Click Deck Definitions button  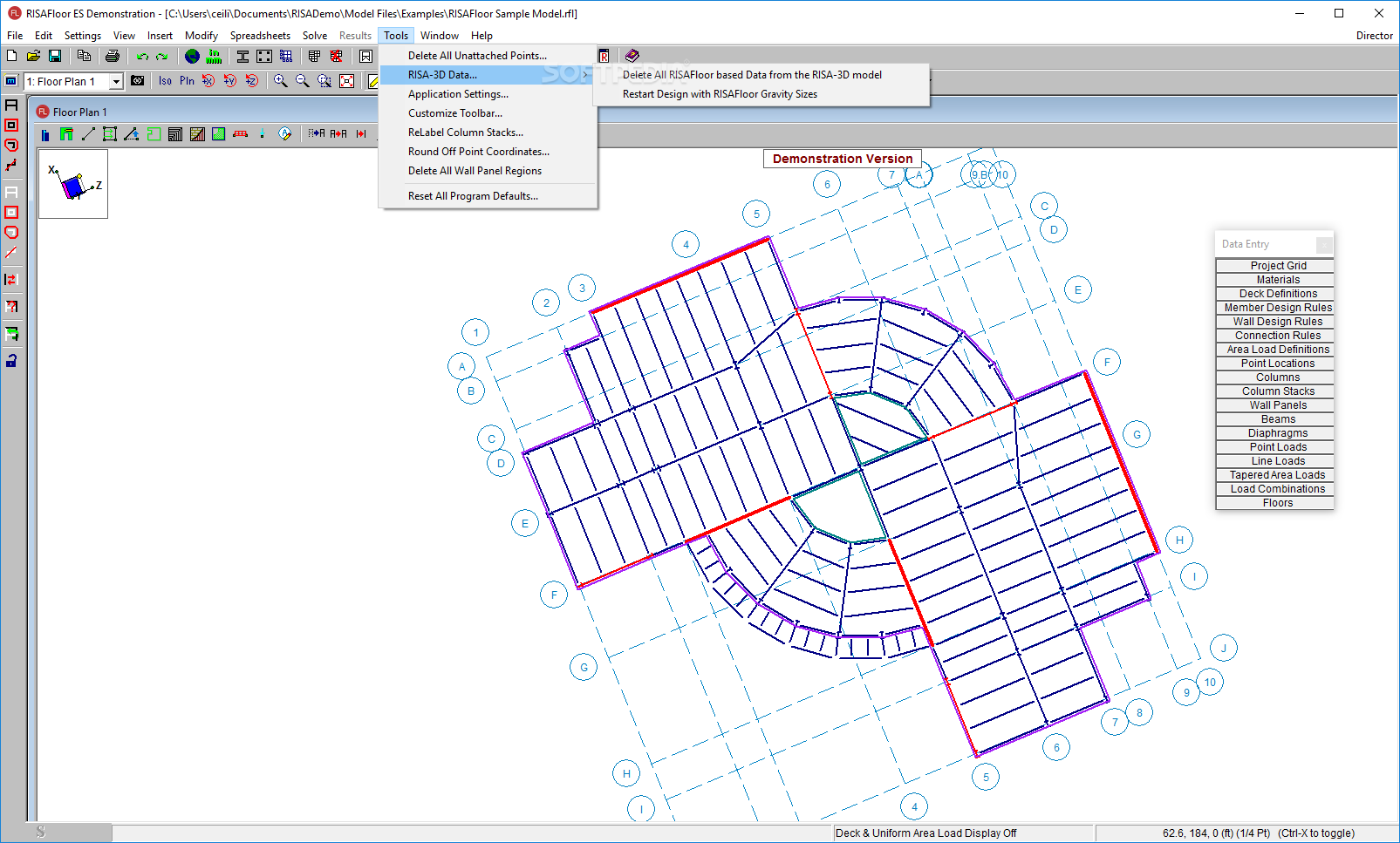[x=1275, y=294]
